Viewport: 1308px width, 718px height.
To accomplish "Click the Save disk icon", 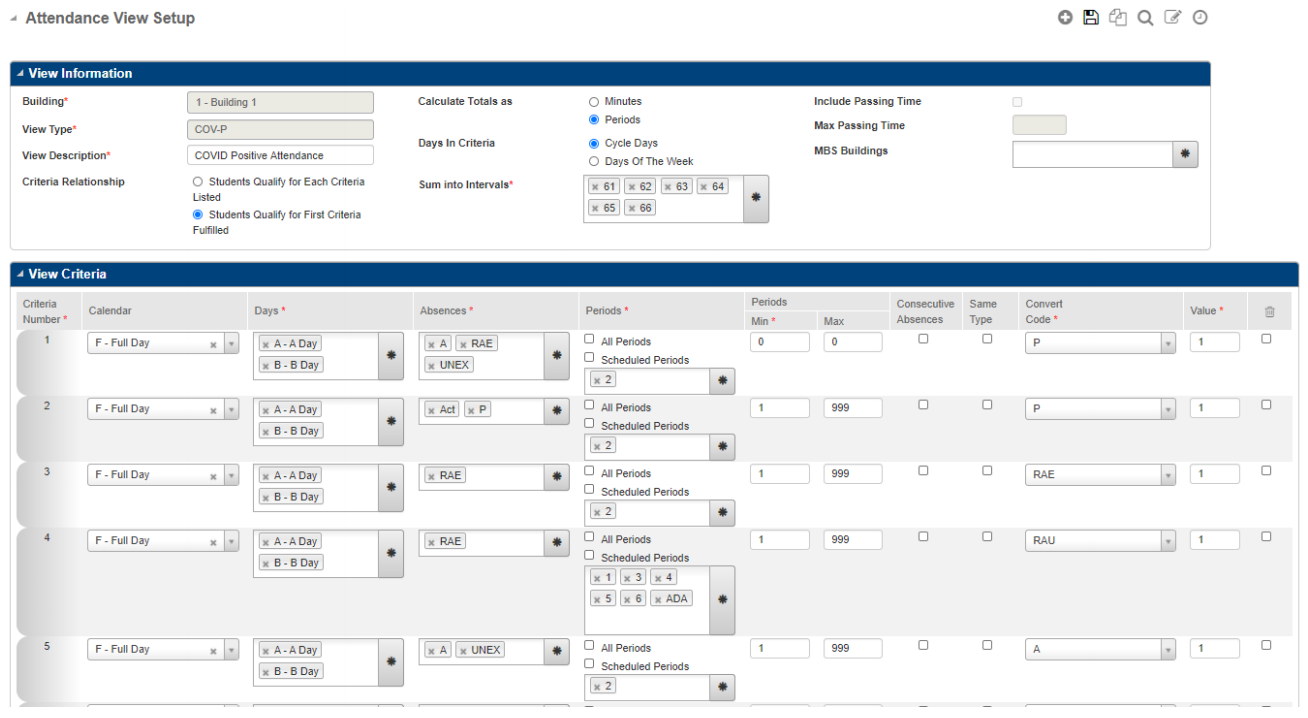I will point(1091,17).
